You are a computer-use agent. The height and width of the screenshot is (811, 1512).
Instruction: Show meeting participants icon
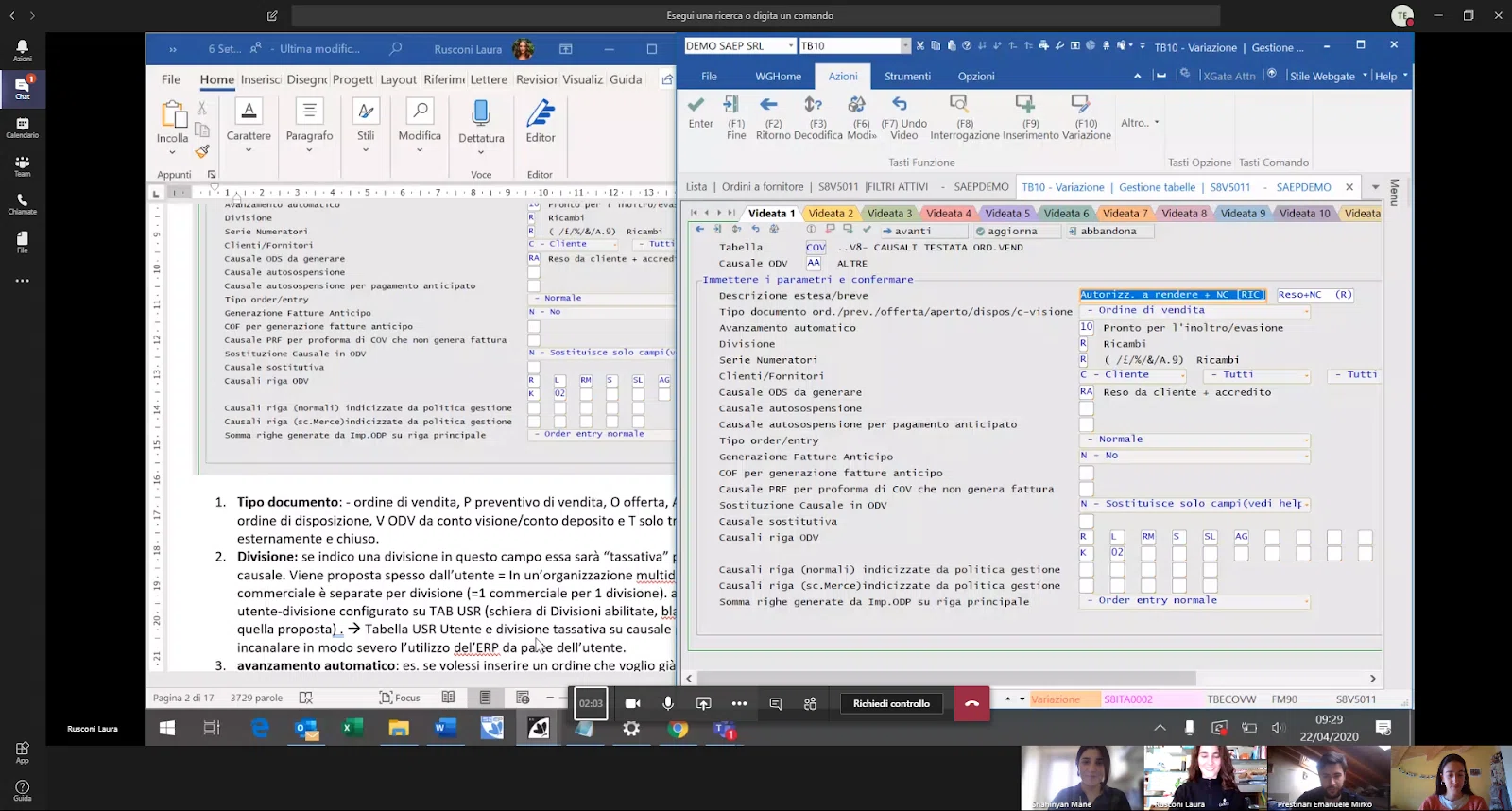pyautogui.click(x=810, y=703)
